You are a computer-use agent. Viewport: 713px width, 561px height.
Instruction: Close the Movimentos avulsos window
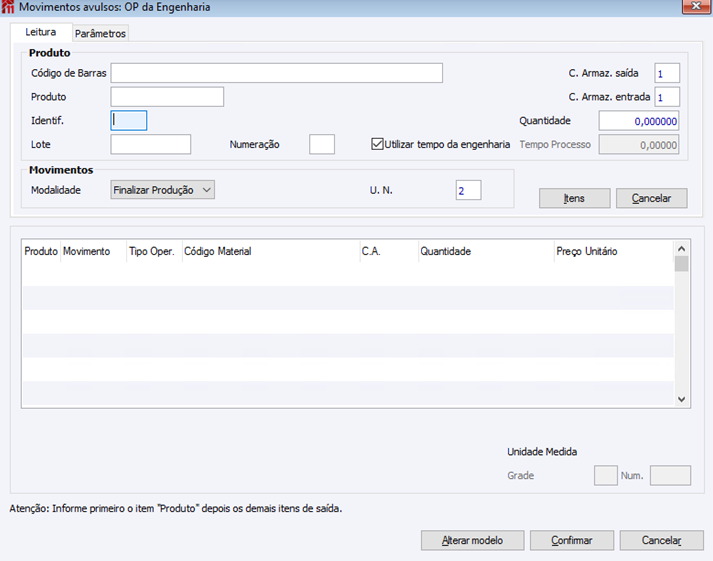coord(696,6)
